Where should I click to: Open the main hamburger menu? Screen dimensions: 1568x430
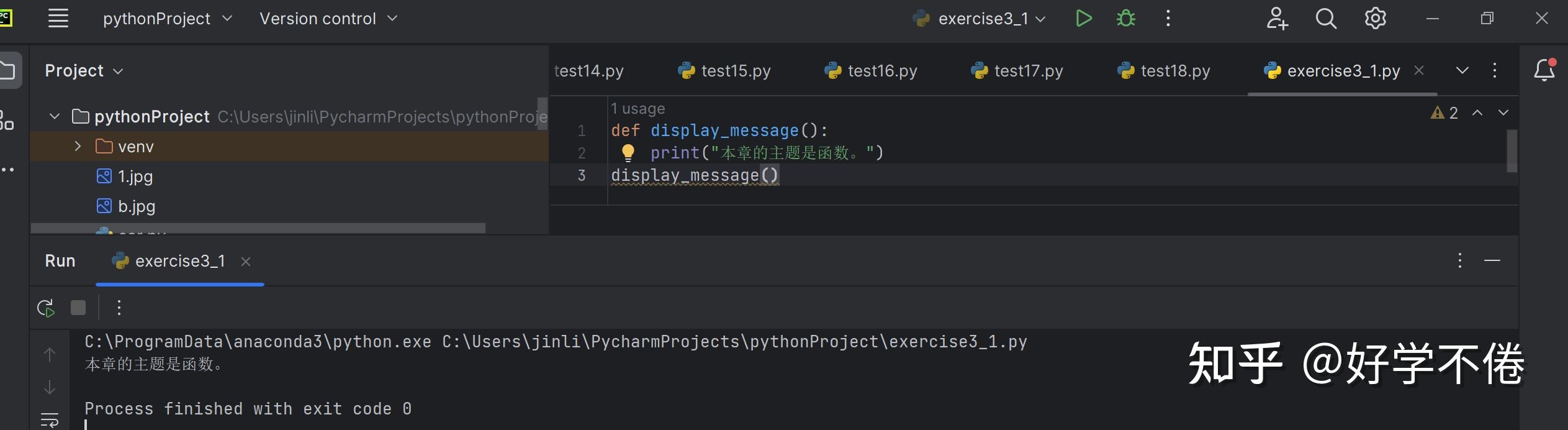[x=58, y=19]
